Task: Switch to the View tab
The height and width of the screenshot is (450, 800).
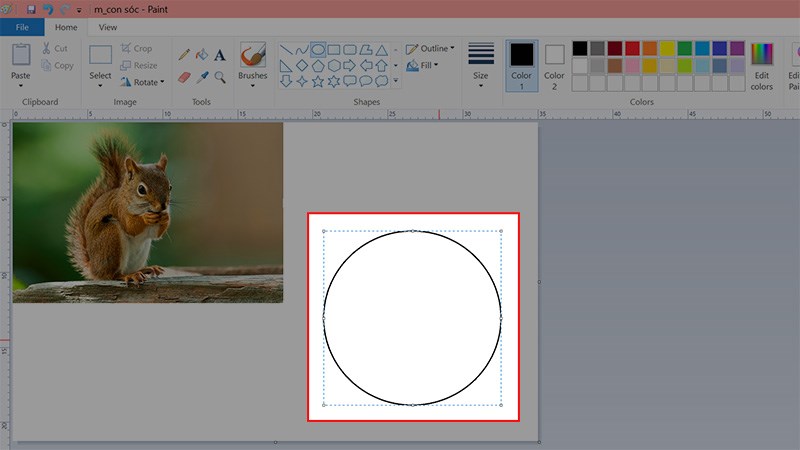Action: [108, 28]
